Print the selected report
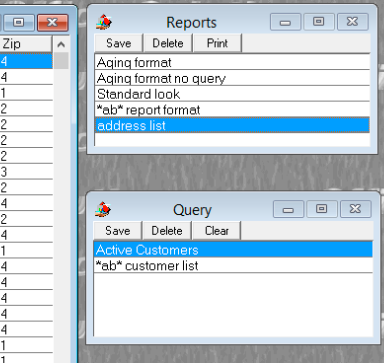 [x=217, y=43]
